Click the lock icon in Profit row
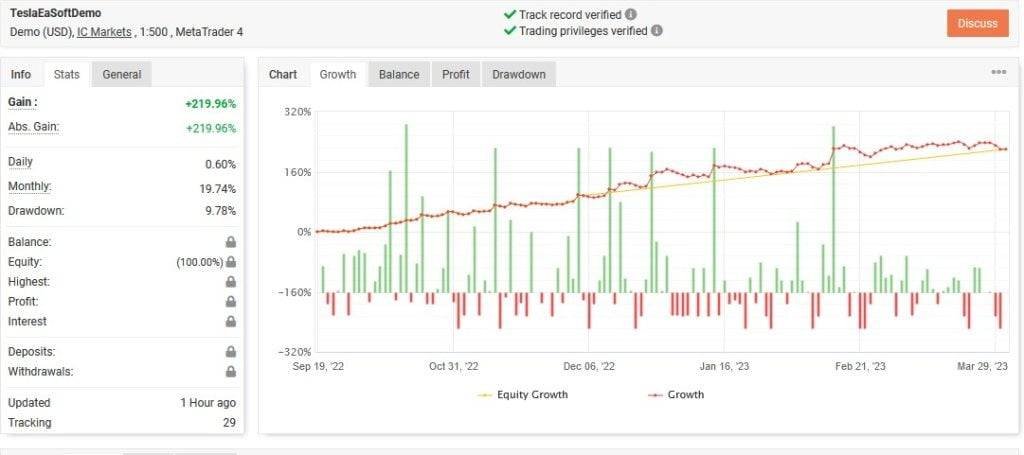 point(231,302)
